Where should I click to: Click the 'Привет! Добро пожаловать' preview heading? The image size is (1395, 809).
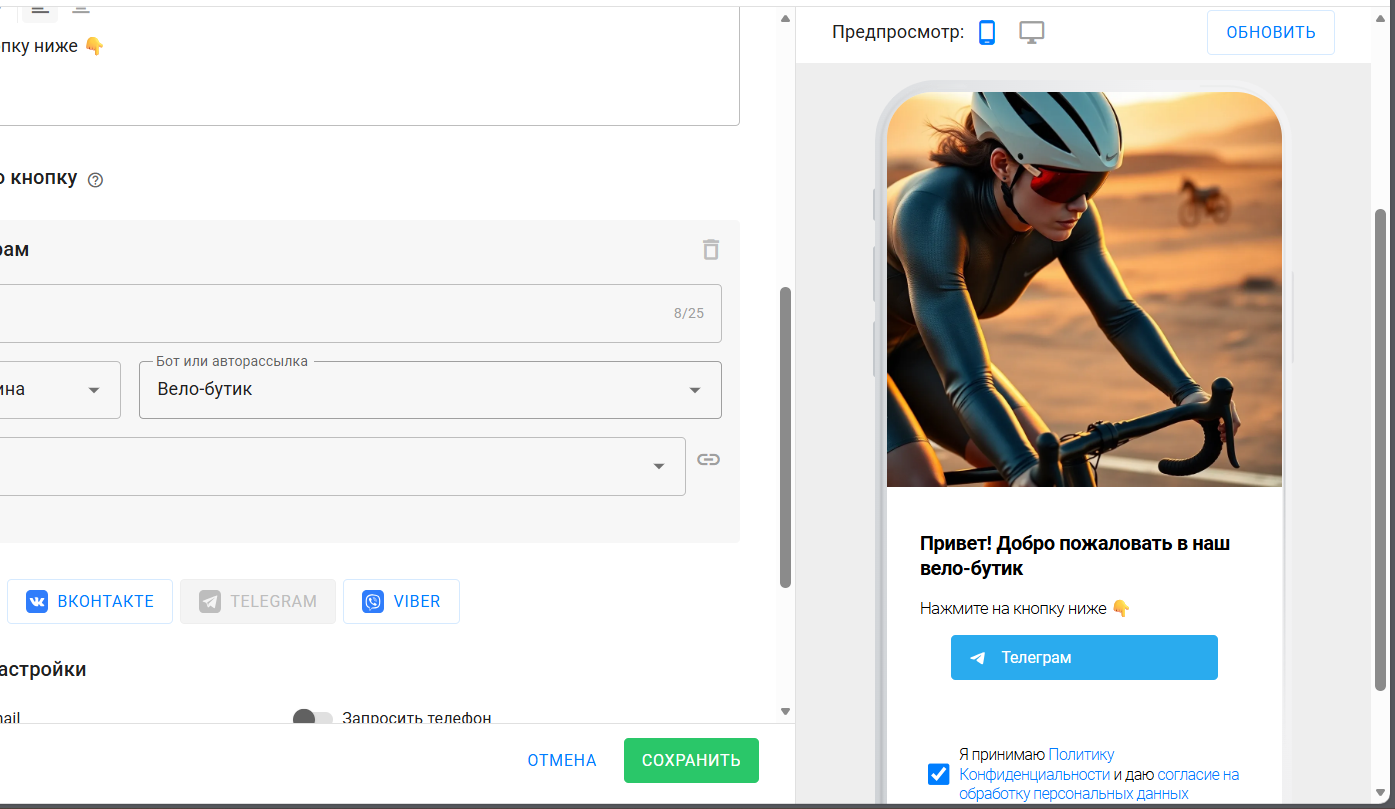pos(1075,556)
